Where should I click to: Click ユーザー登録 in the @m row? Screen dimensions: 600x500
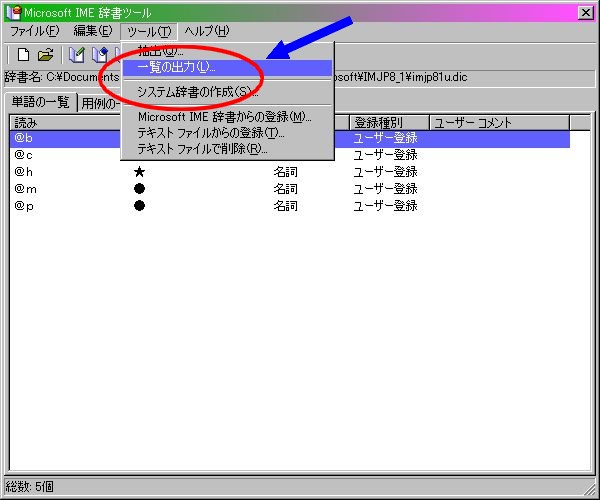385,189
